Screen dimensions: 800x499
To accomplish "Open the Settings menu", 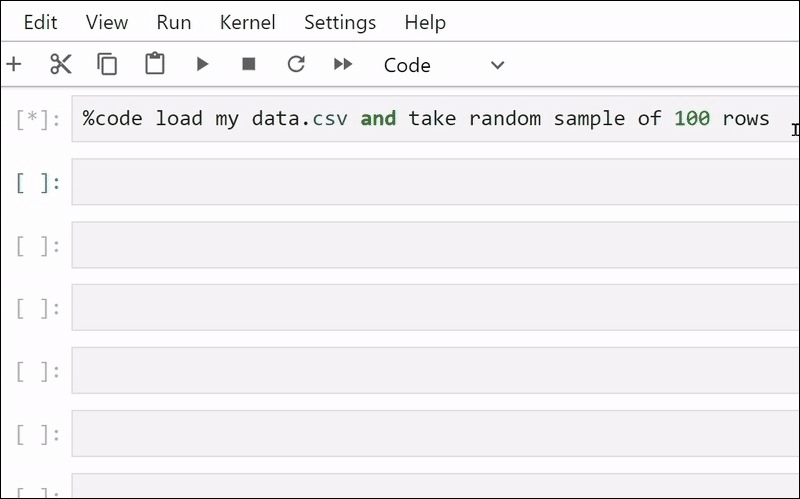I will click(x=340, y=22).
